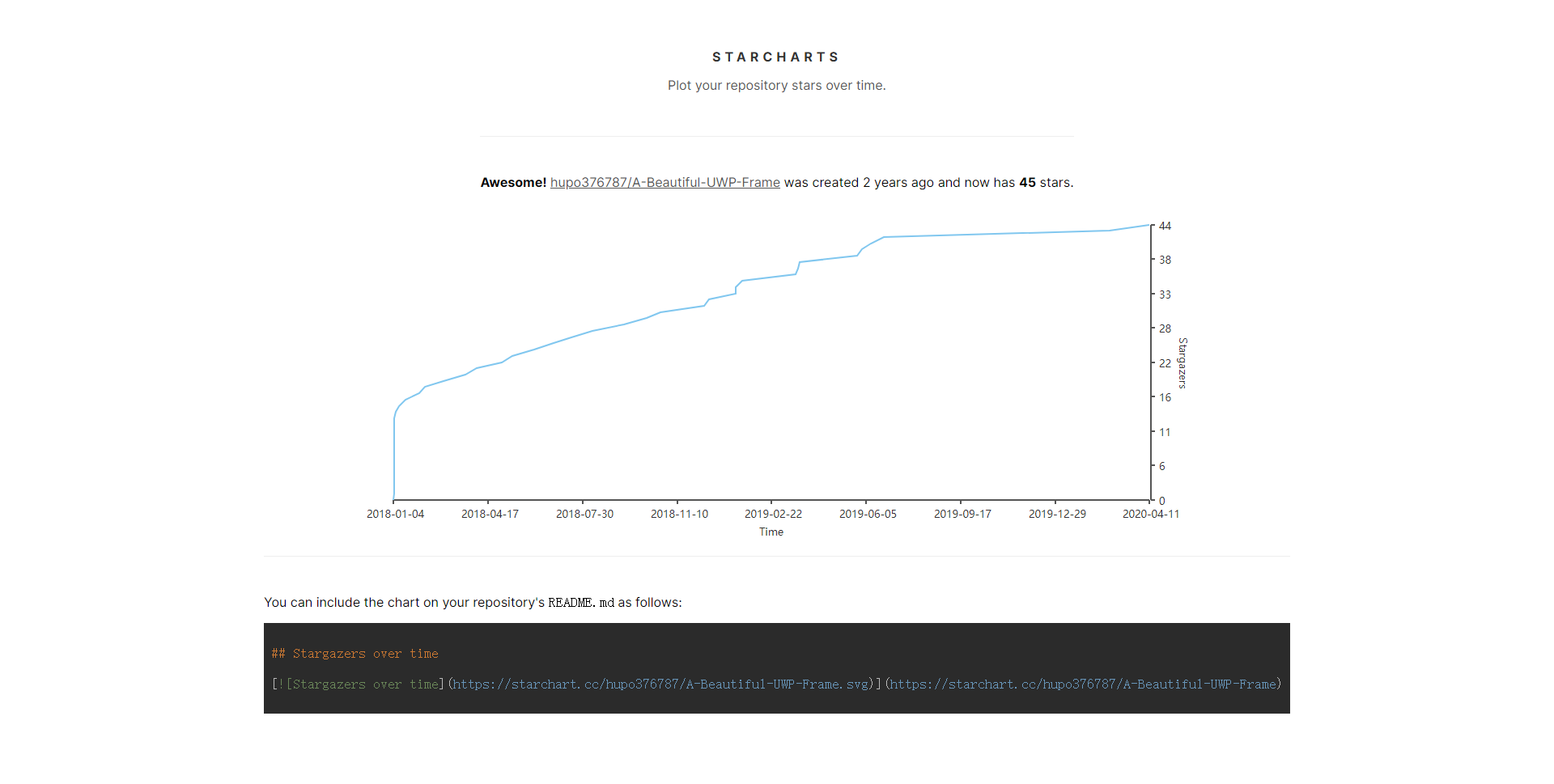Click the 2019-06-05 date label on the x-axis

[x=868, y=515]
